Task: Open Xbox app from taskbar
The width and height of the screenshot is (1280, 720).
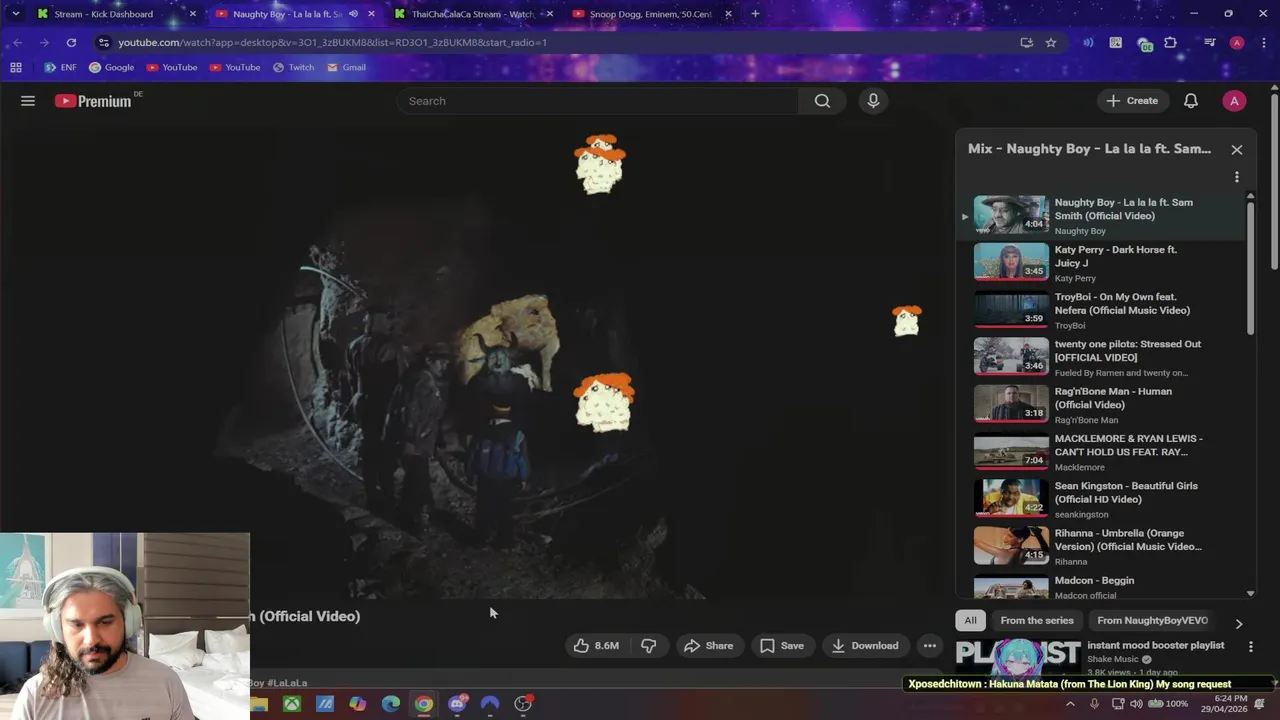Action: tap(292, 704)
